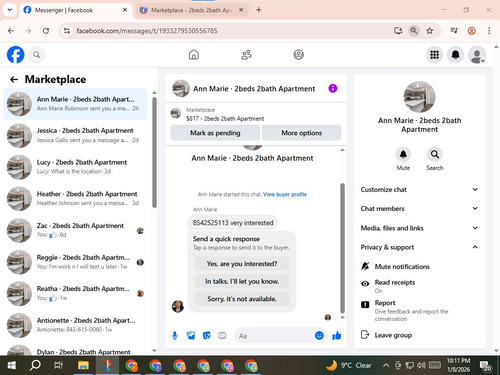Attach a file with the photo icon
This screenshot has height=375, width=500.
pyautogui.click(x=191, y=336)
